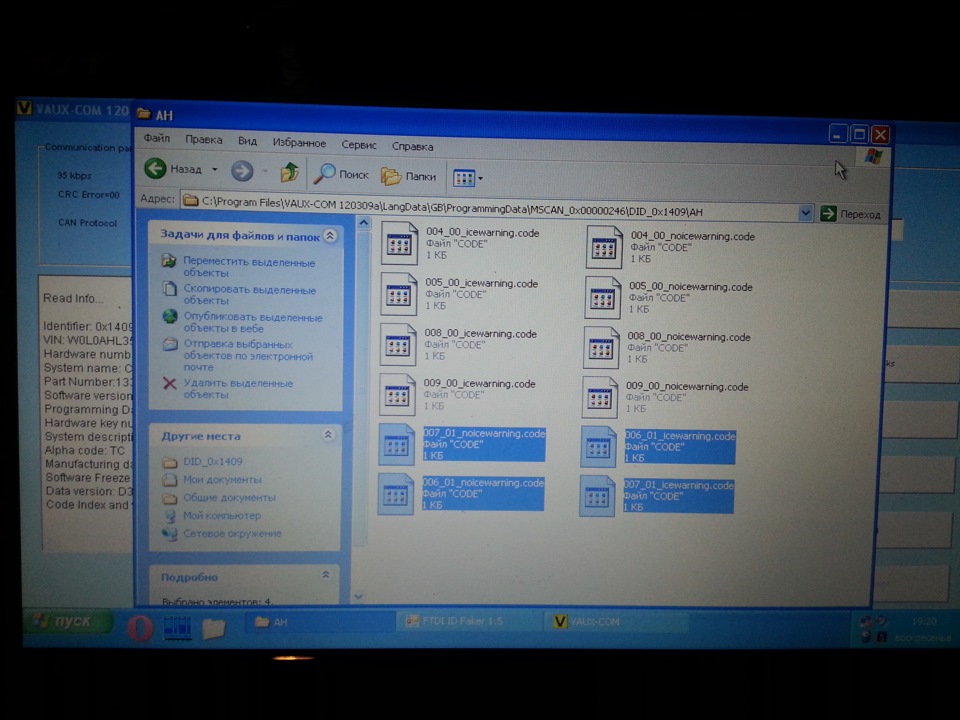
Task: Open the Избранное menu
Action: [299, 143]
